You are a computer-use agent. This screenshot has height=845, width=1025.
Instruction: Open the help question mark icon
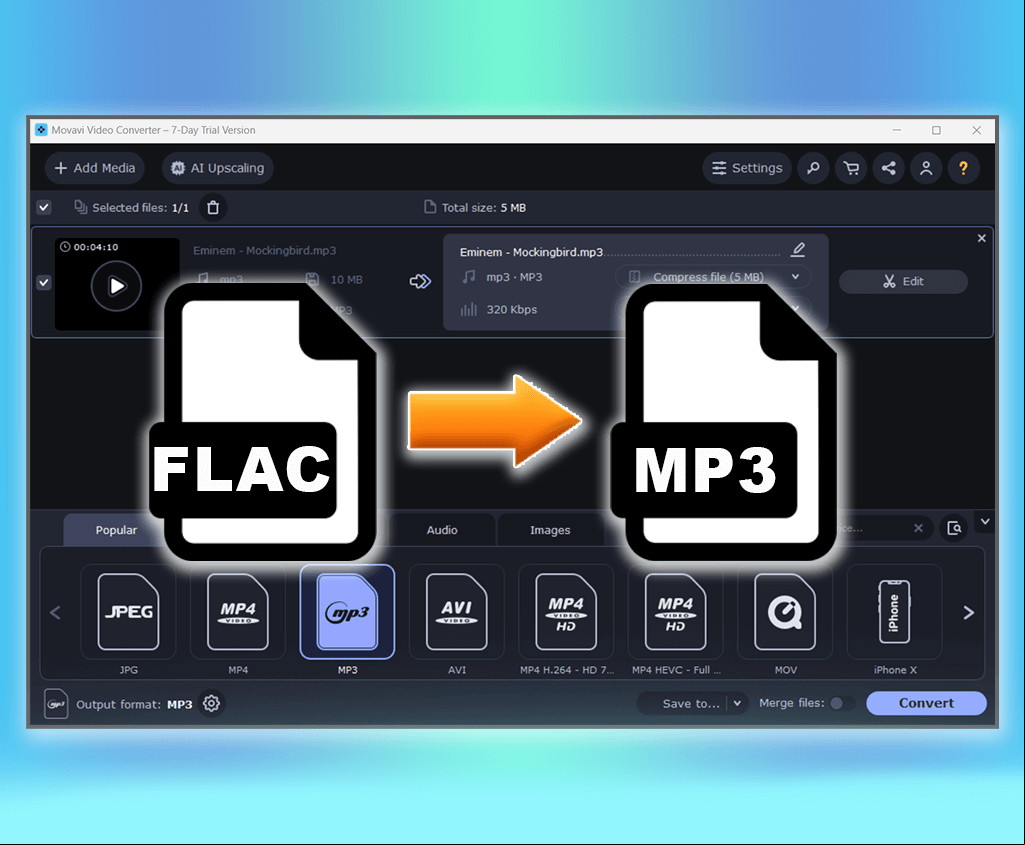point(964,168)
